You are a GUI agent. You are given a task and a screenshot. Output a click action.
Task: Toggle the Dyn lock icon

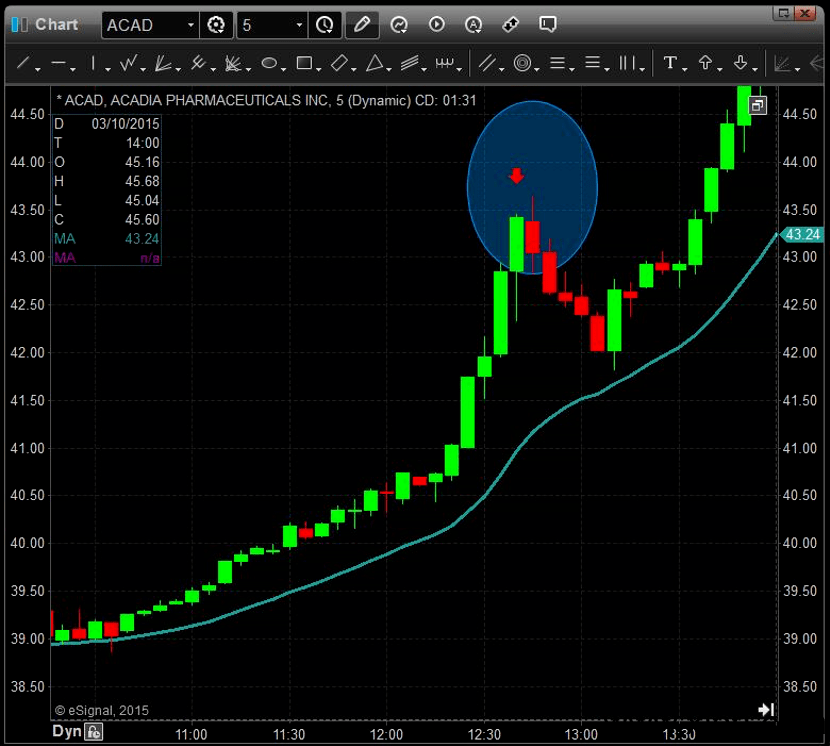[94, 732]
